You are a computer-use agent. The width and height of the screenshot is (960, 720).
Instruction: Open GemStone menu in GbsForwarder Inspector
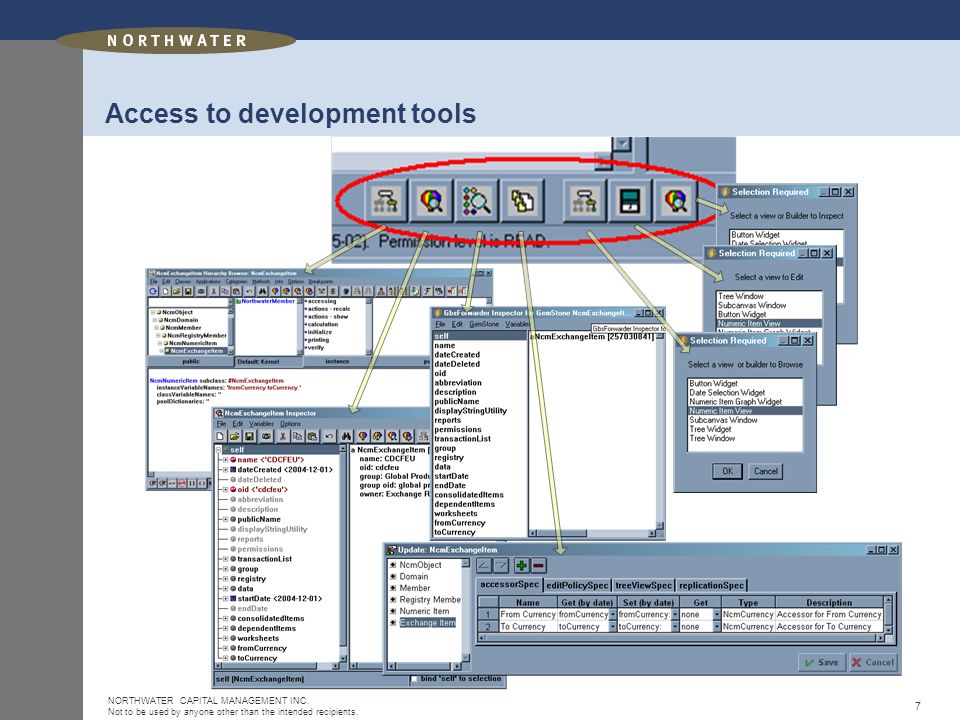coord(484,324)
